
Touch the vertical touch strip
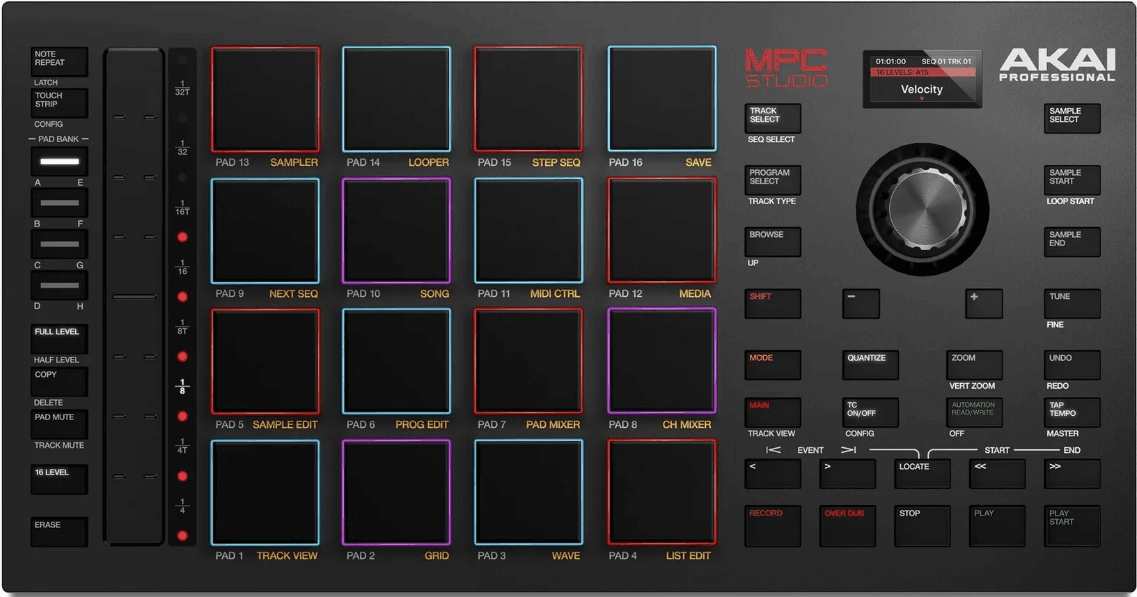[x=134, y=296]
